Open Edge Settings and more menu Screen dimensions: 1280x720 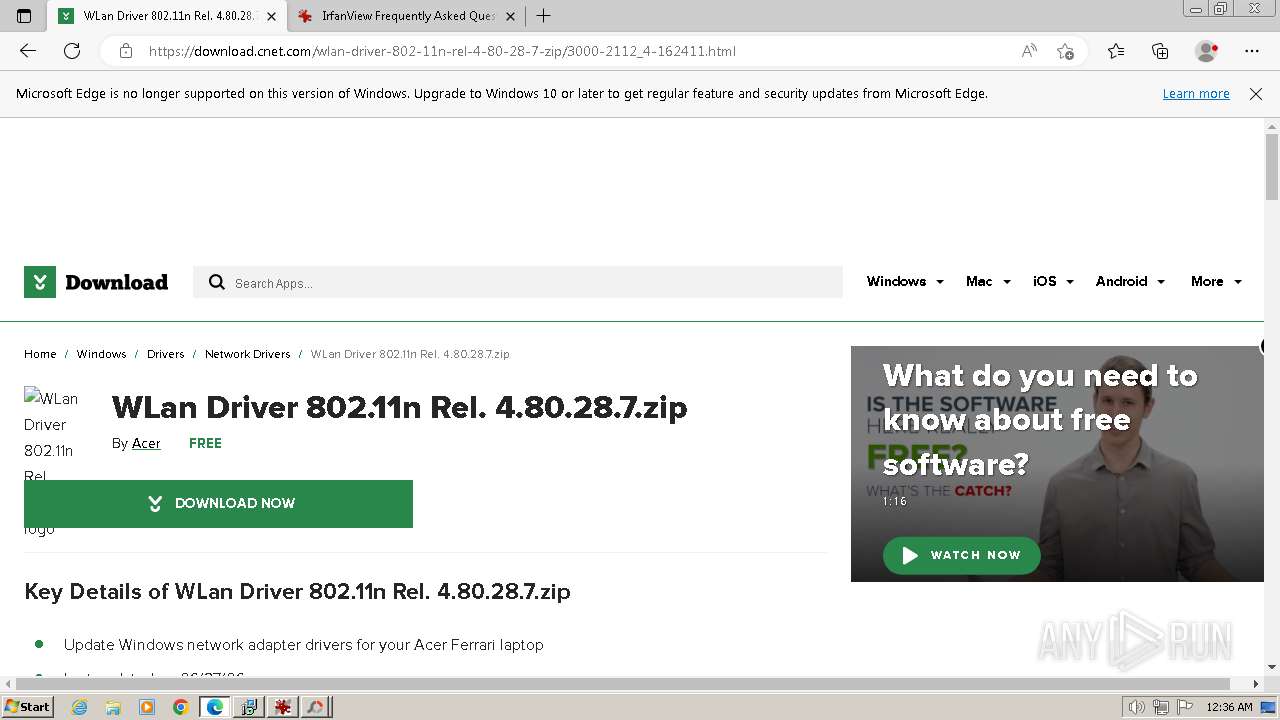1252,51
